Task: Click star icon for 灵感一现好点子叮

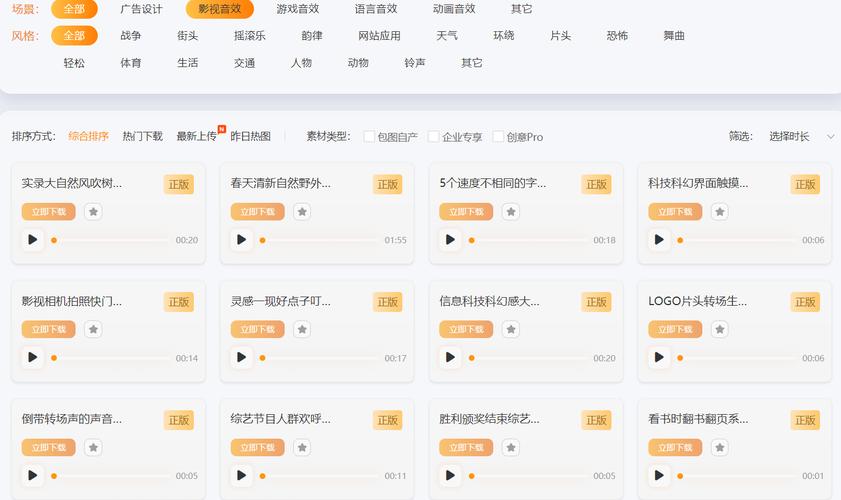Action: tap(302, 329)
